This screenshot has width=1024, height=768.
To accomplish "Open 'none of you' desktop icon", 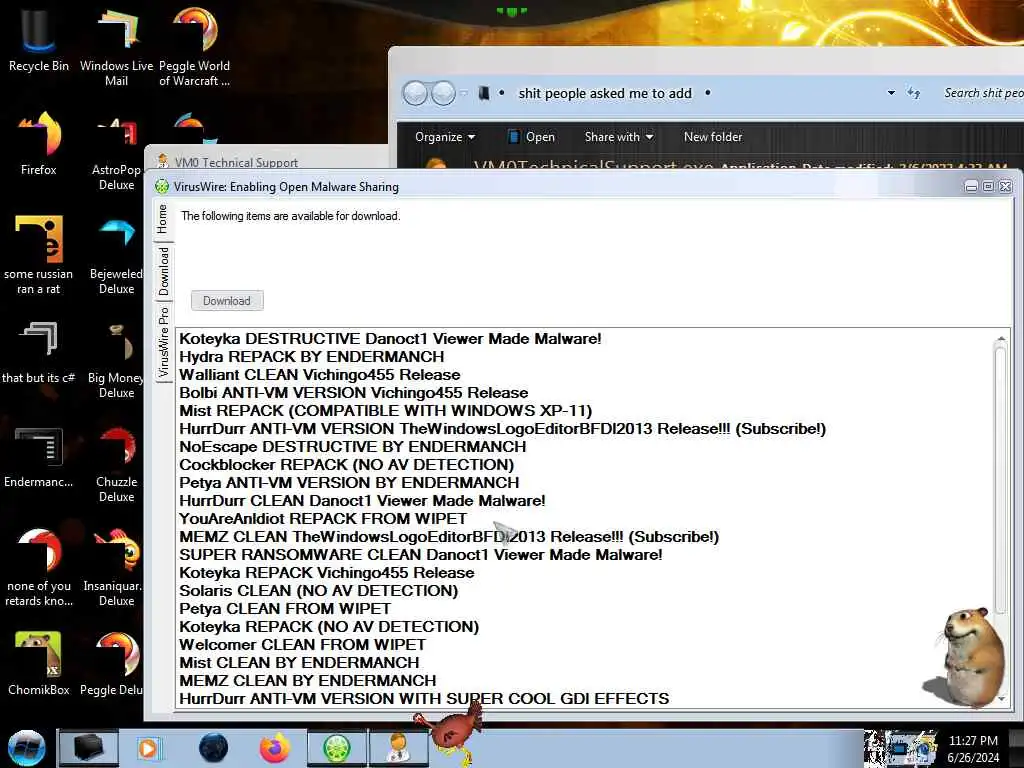I will point(39,567).
